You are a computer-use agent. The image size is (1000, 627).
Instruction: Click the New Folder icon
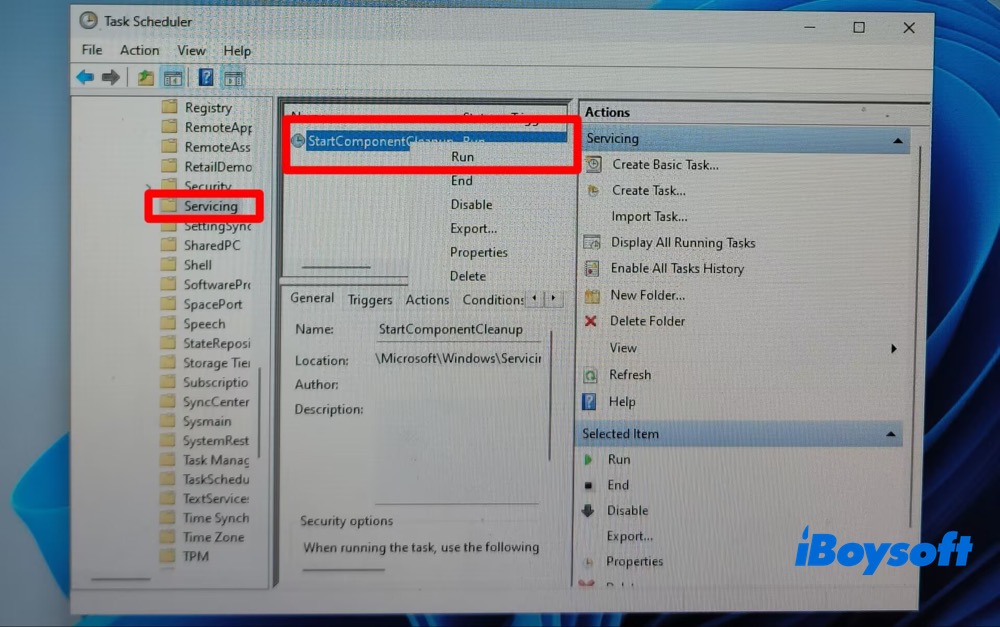(x=592, y=295)
